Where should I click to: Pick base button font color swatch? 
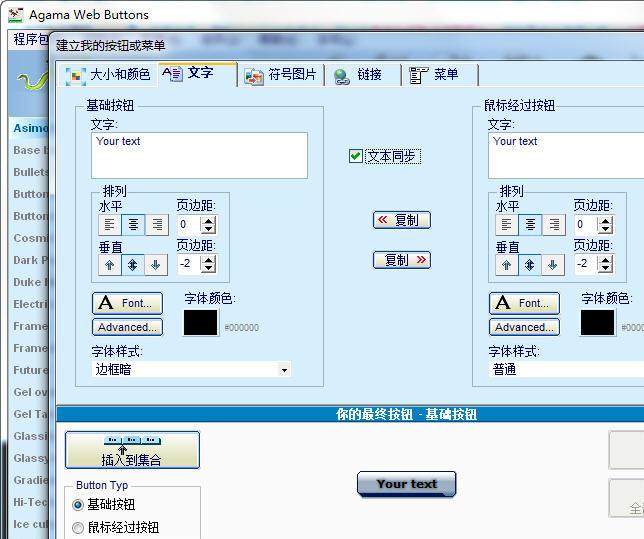coord(200,323)
